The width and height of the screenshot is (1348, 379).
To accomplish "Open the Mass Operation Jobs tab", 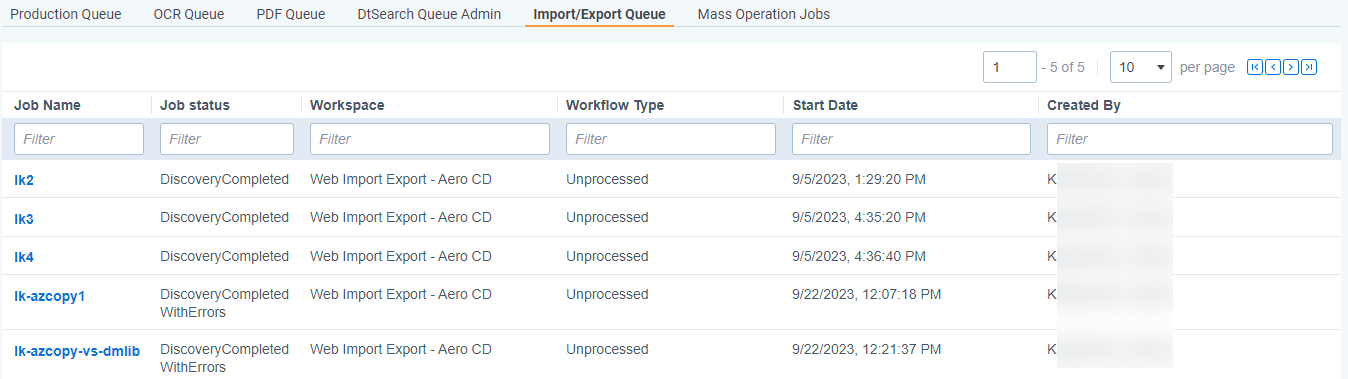I will [763, 14].
